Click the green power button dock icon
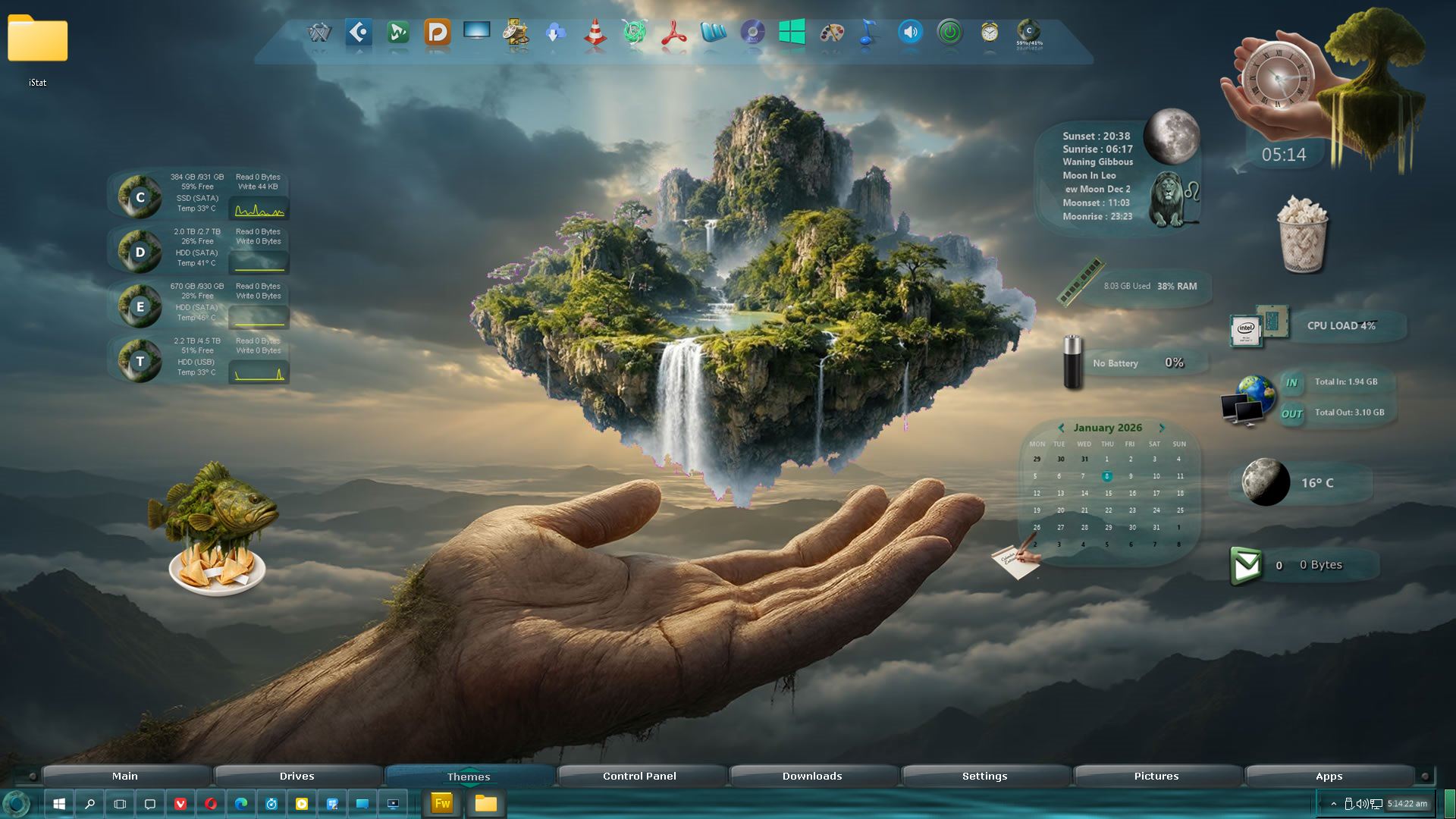The image size is (1456, 819). pos(949,32)
